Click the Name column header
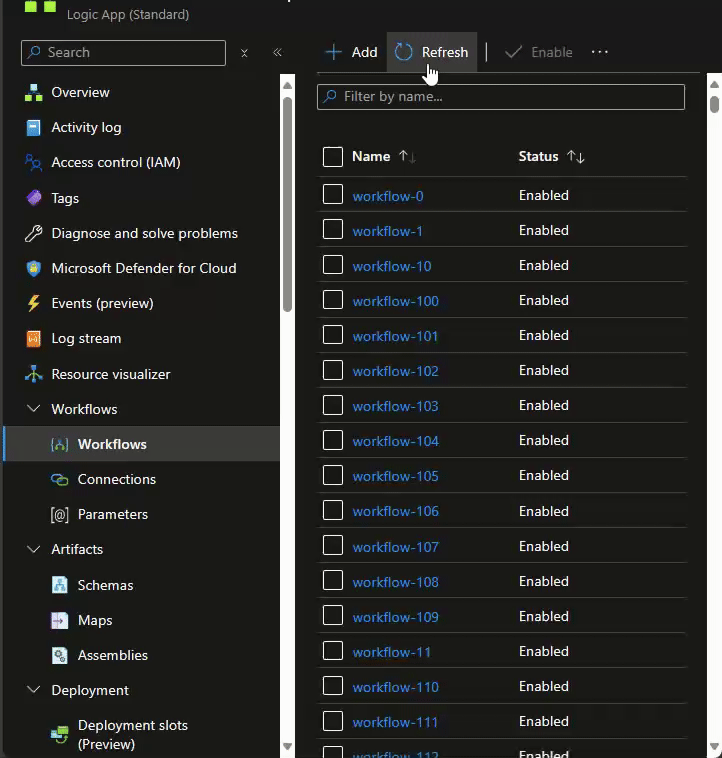Image resolution: width=722 pixels, height=758 pixels. [x=371, y=157]
